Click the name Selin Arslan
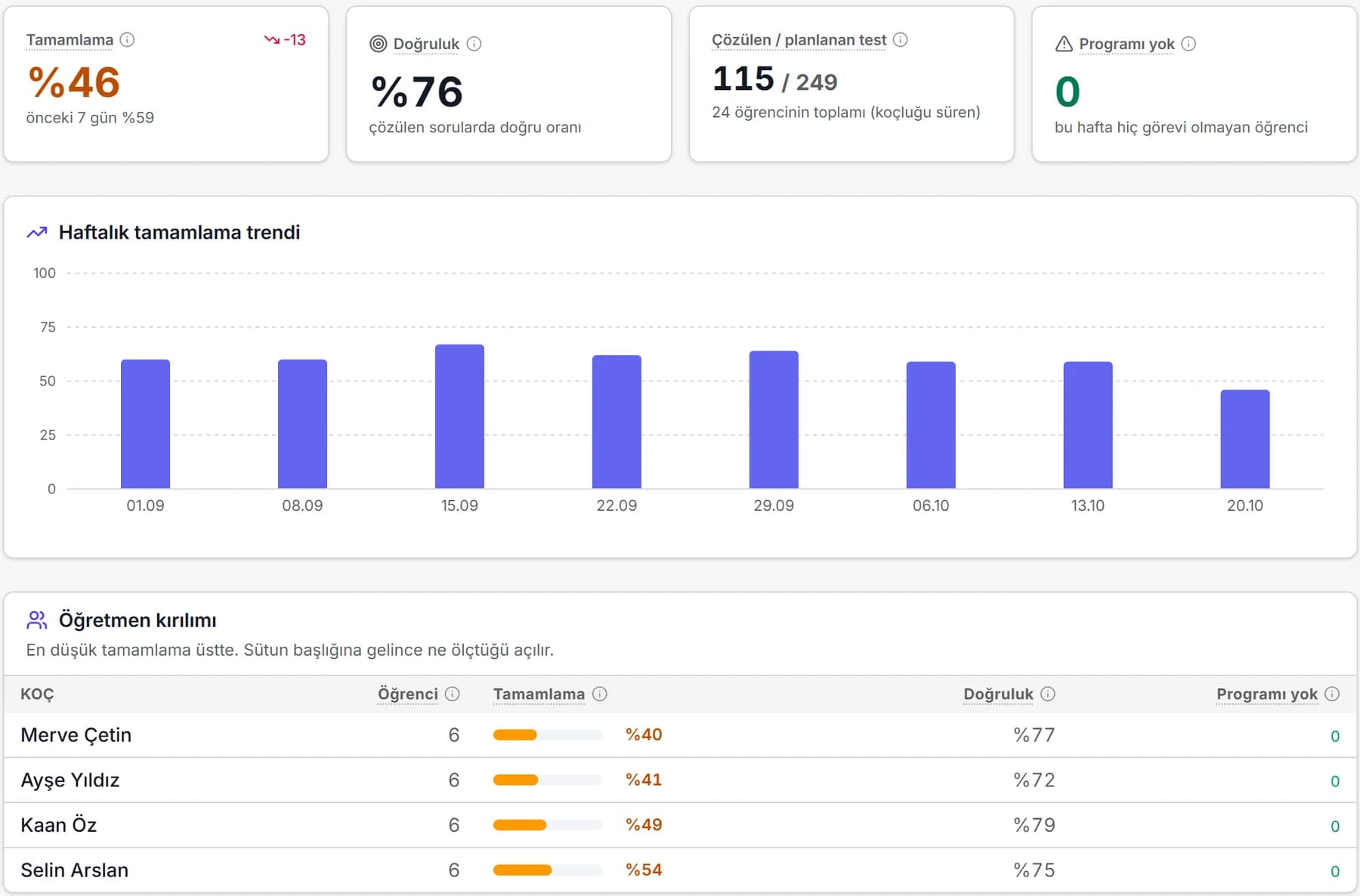Viewport: 1360px width, 896px height. tap(74, 870)
